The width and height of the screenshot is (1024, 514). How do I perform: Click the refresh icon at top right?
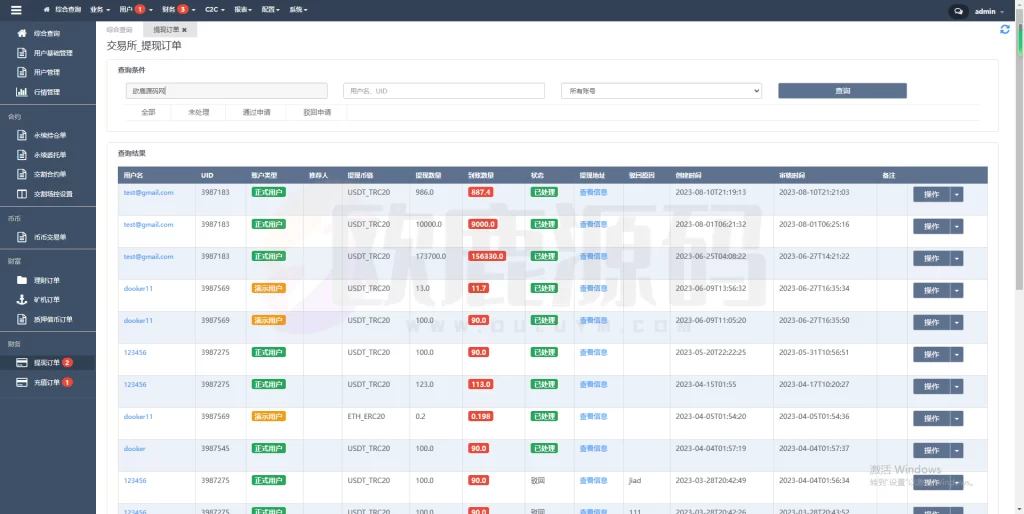coord(1004,30)
